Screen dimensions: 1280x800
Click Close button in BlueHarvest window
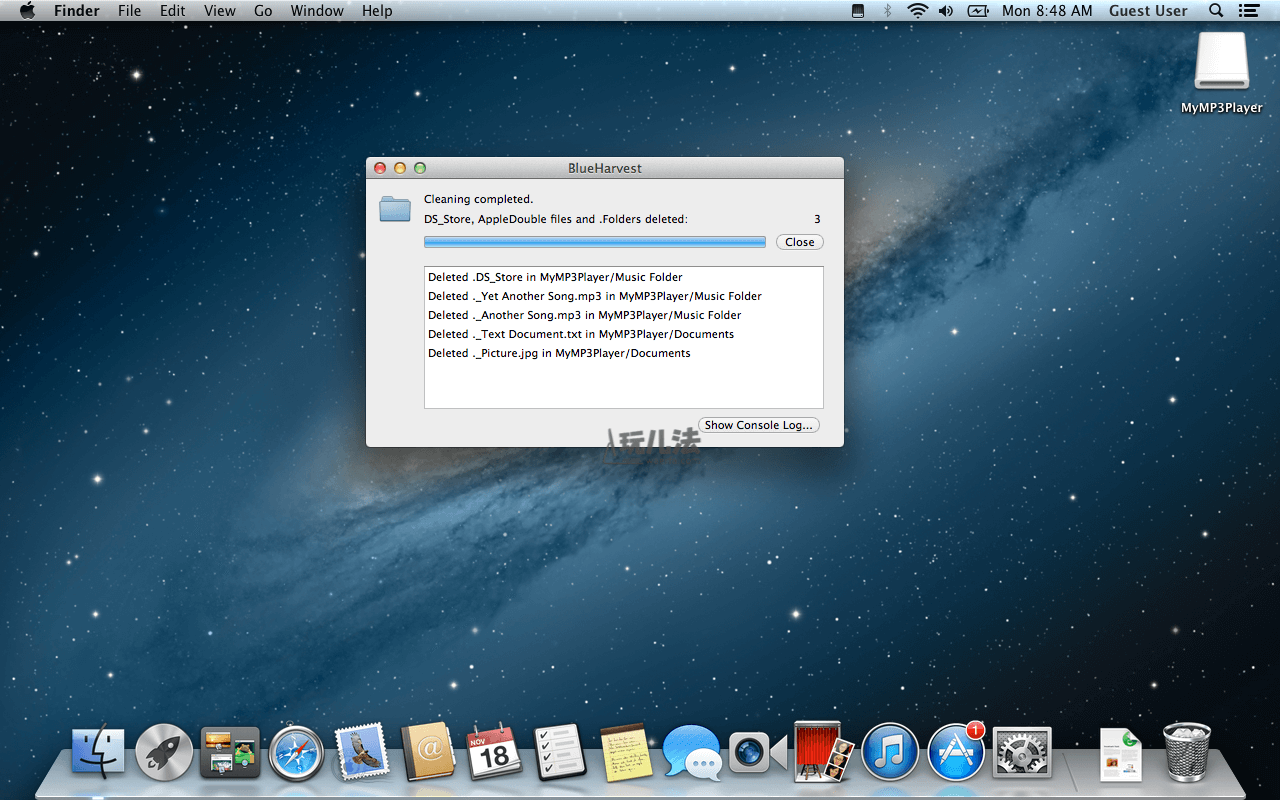click(800, 242)
